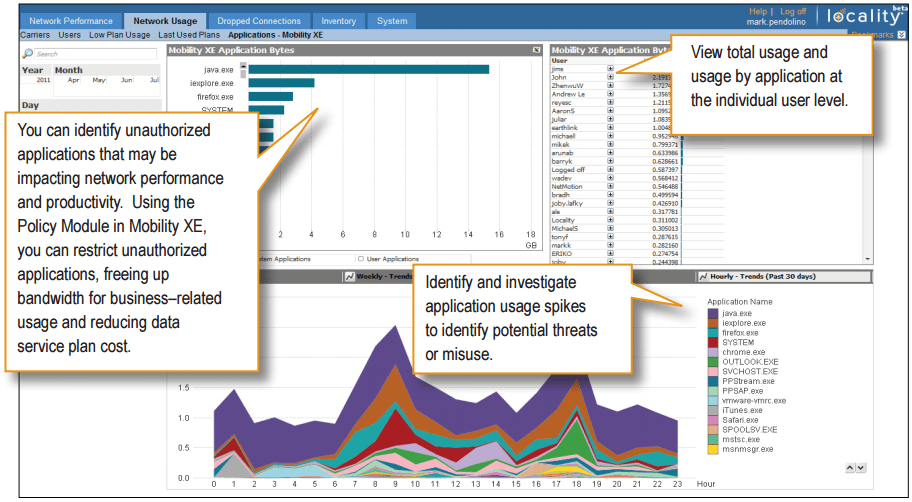This screenshot has width=912, height=502.
Task: Click legend scroll-down arrow under Application Name
Action: 861,468
